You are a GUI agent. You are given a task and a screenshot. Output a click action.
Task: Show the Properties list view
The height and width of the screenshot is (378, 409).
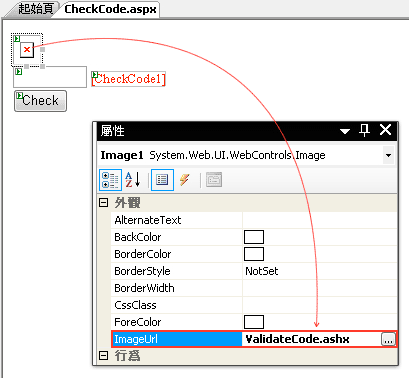[162, 180]
